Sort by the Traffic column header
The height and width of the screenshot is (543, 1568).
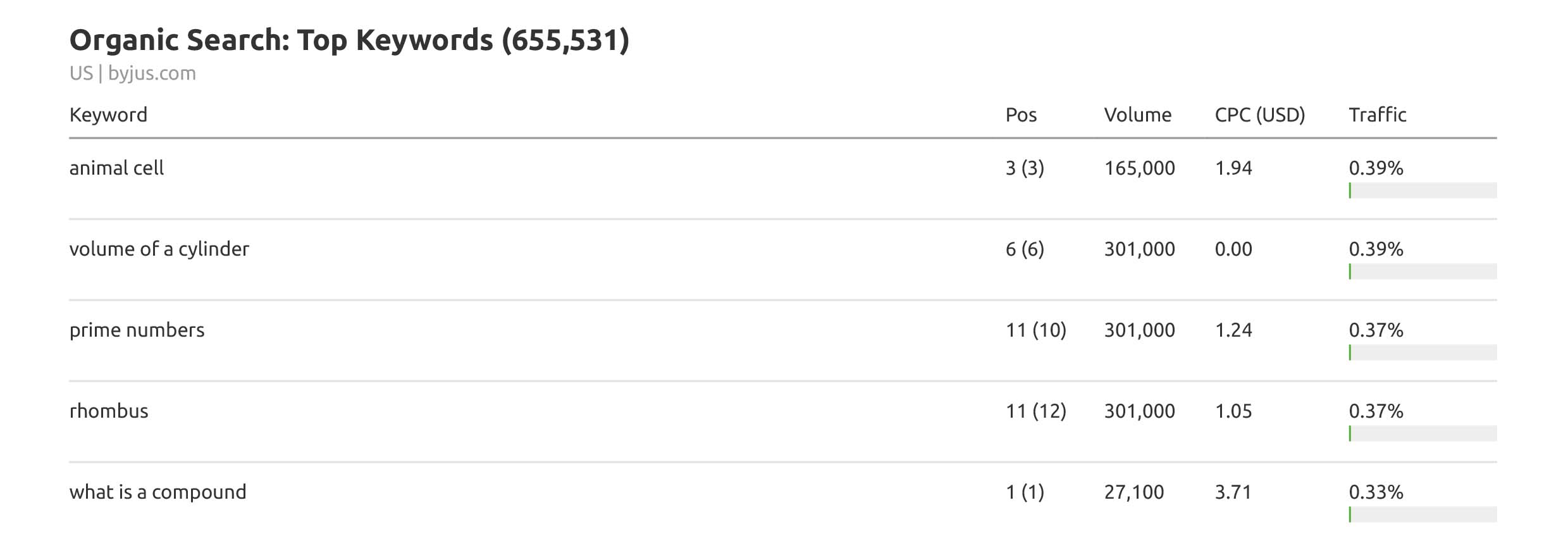(1377, 115)
